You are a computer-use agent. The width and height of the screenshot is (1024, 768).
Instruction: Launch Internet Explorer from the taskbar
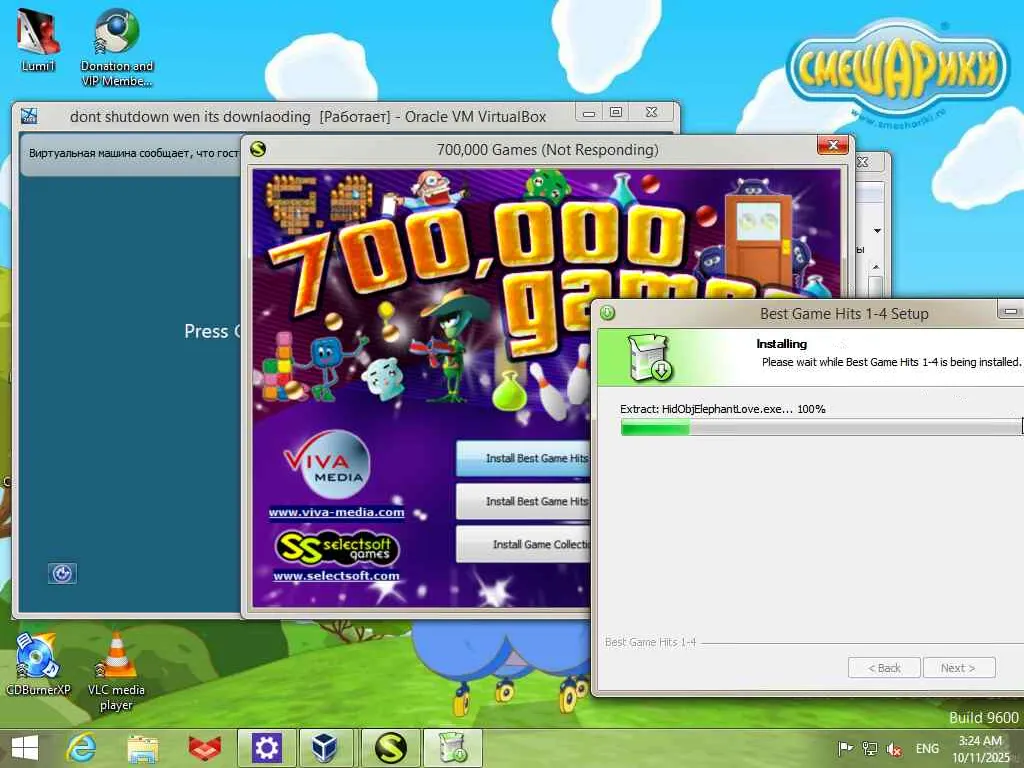(82, 748)
